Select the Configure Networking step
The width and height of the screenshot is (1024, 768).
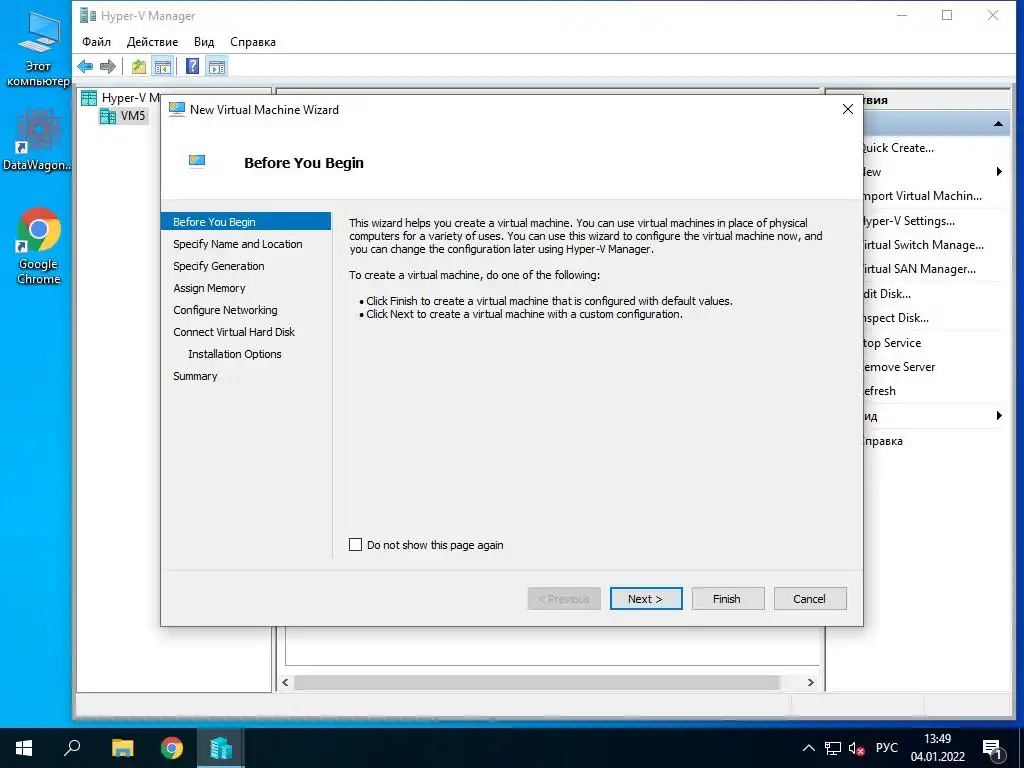pyautogui.click(x=225, y=310)
